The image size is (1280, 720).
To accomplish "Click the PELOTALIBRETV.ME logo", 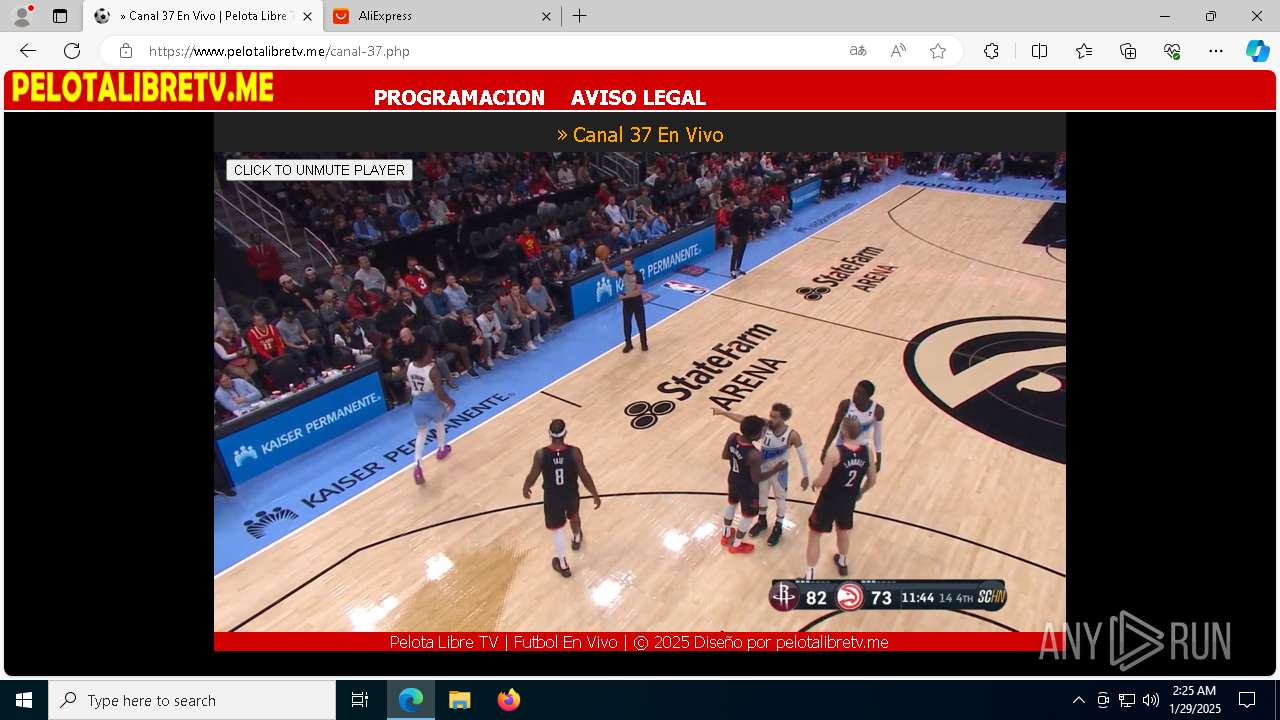I will pyautogui.click(x=142, y=89).
